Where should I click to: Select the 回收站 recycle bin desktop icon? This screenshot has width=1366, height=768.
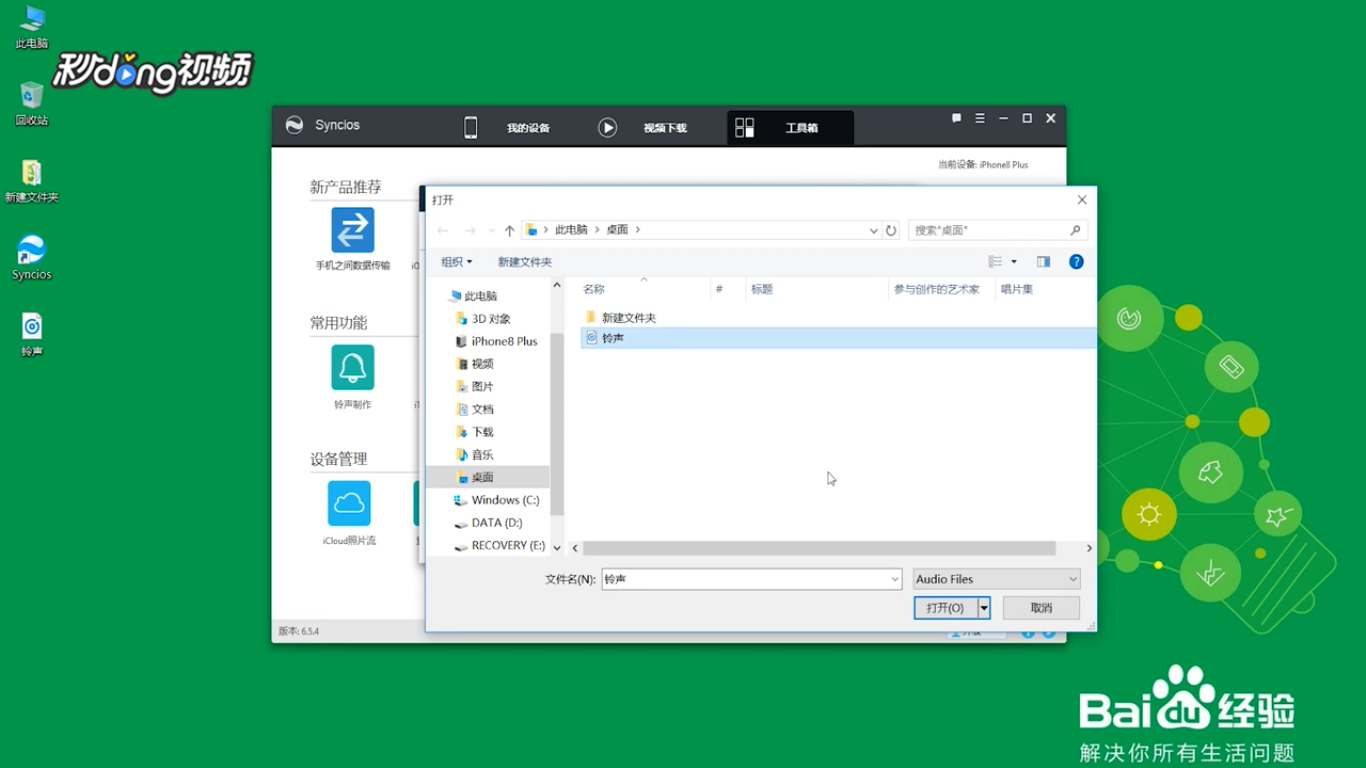(32, 103)
